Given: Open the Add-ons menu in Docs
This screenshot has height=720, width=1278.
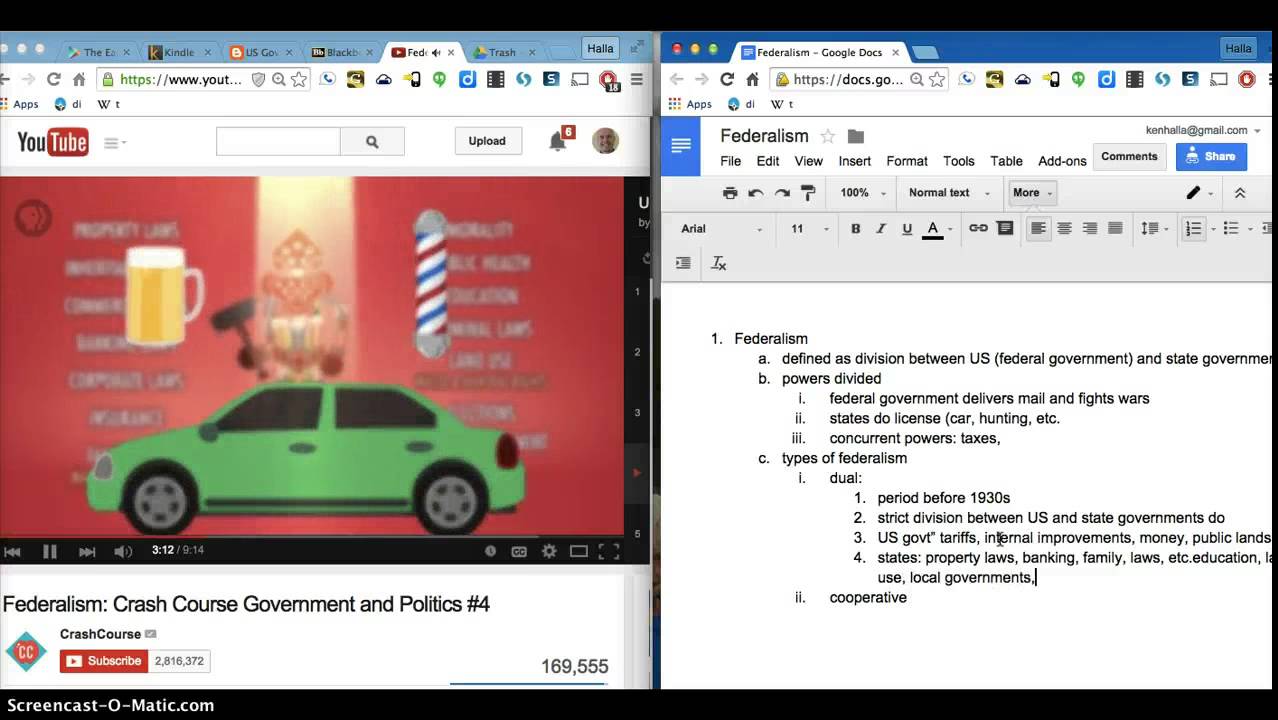Looking at the screenshot, I should (1062, 161).
